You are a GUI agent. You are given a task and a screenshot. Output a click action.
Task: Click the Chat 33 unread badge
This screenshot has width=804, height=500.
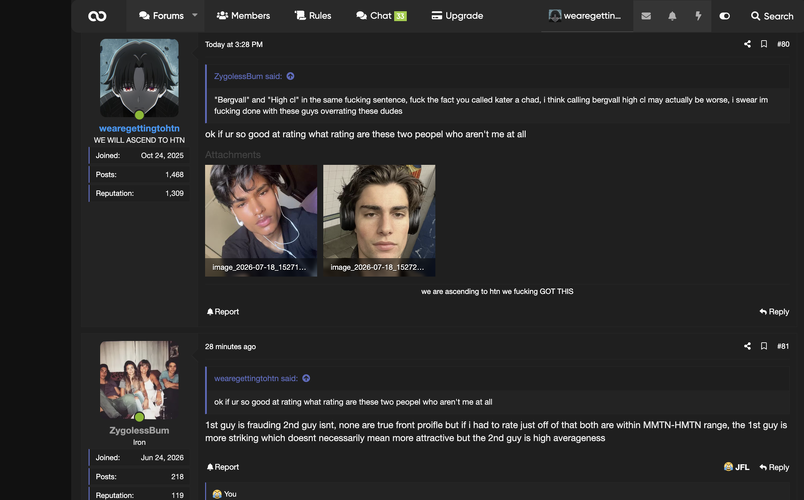point(400,16)
